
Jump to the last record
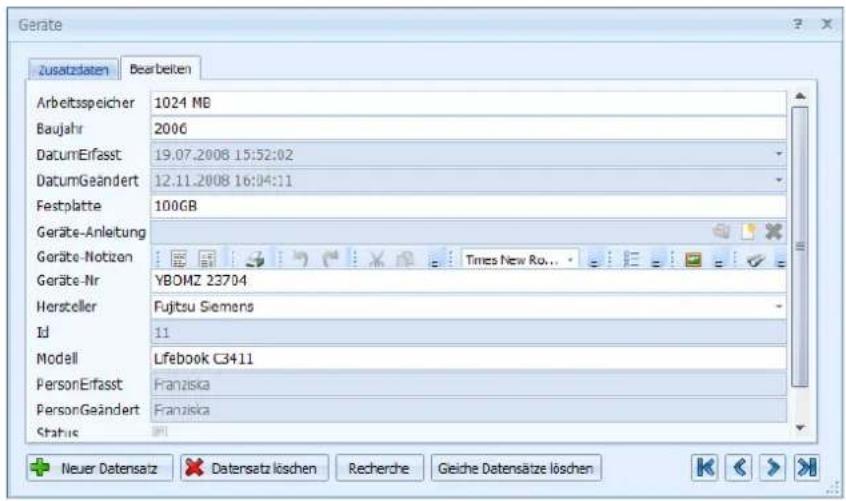pos(807,467)
